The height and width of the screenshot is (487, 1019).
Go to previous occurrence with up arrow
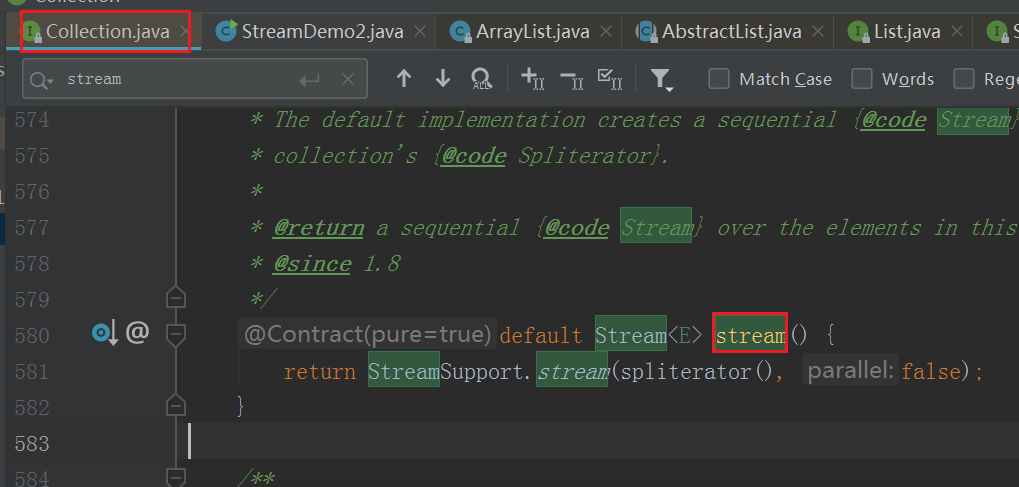pos(404,79)
